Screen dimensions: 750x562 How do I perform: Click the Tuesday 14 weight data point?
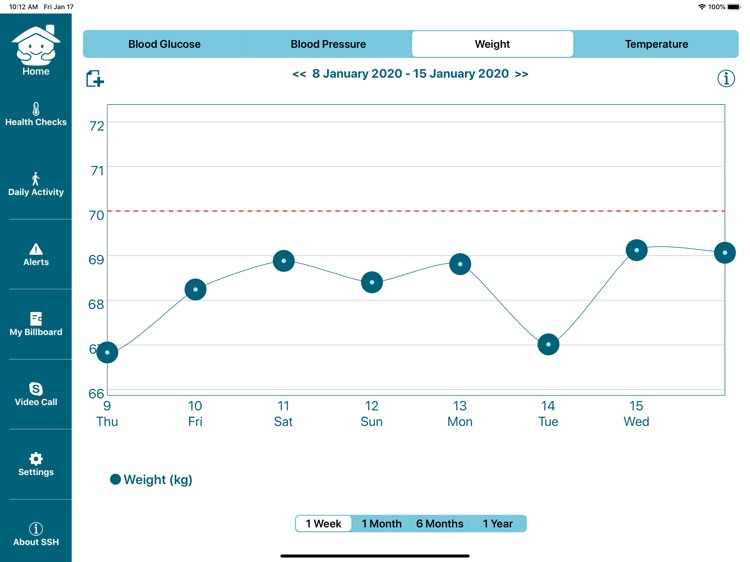coord(548,344)
